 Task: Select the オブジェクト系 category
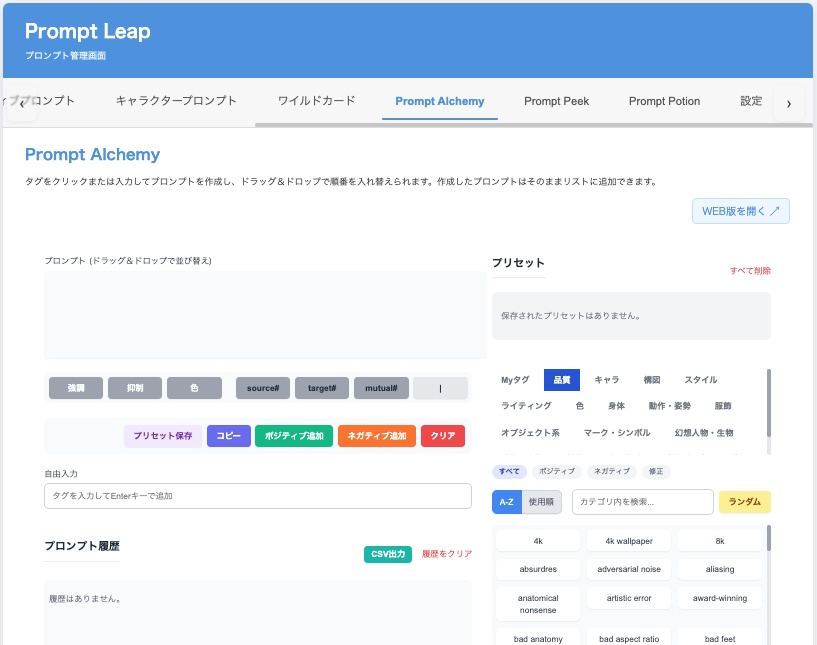(x=530, y=433)
